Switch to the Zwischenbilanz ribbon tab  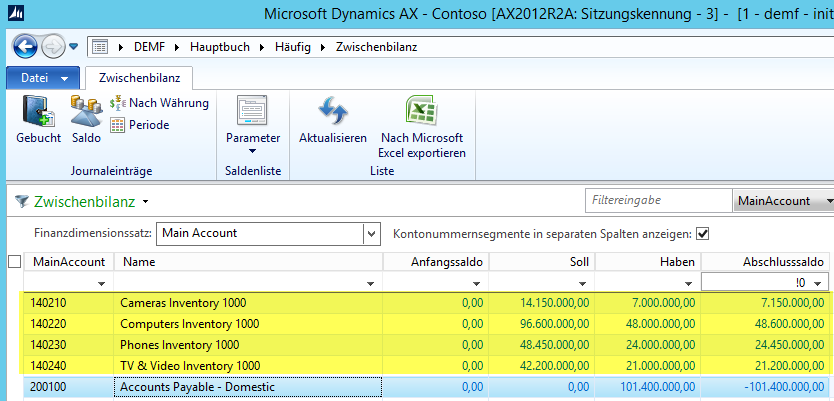(138, 77)
